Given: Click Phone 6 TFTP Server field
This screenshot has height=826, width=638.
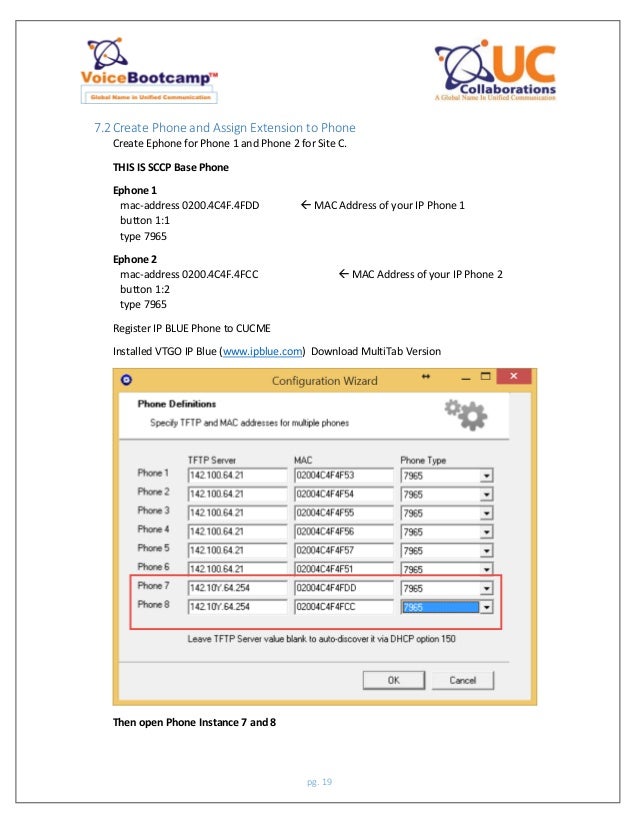Looking at the screenshot, I should click(x=237, y=568).
